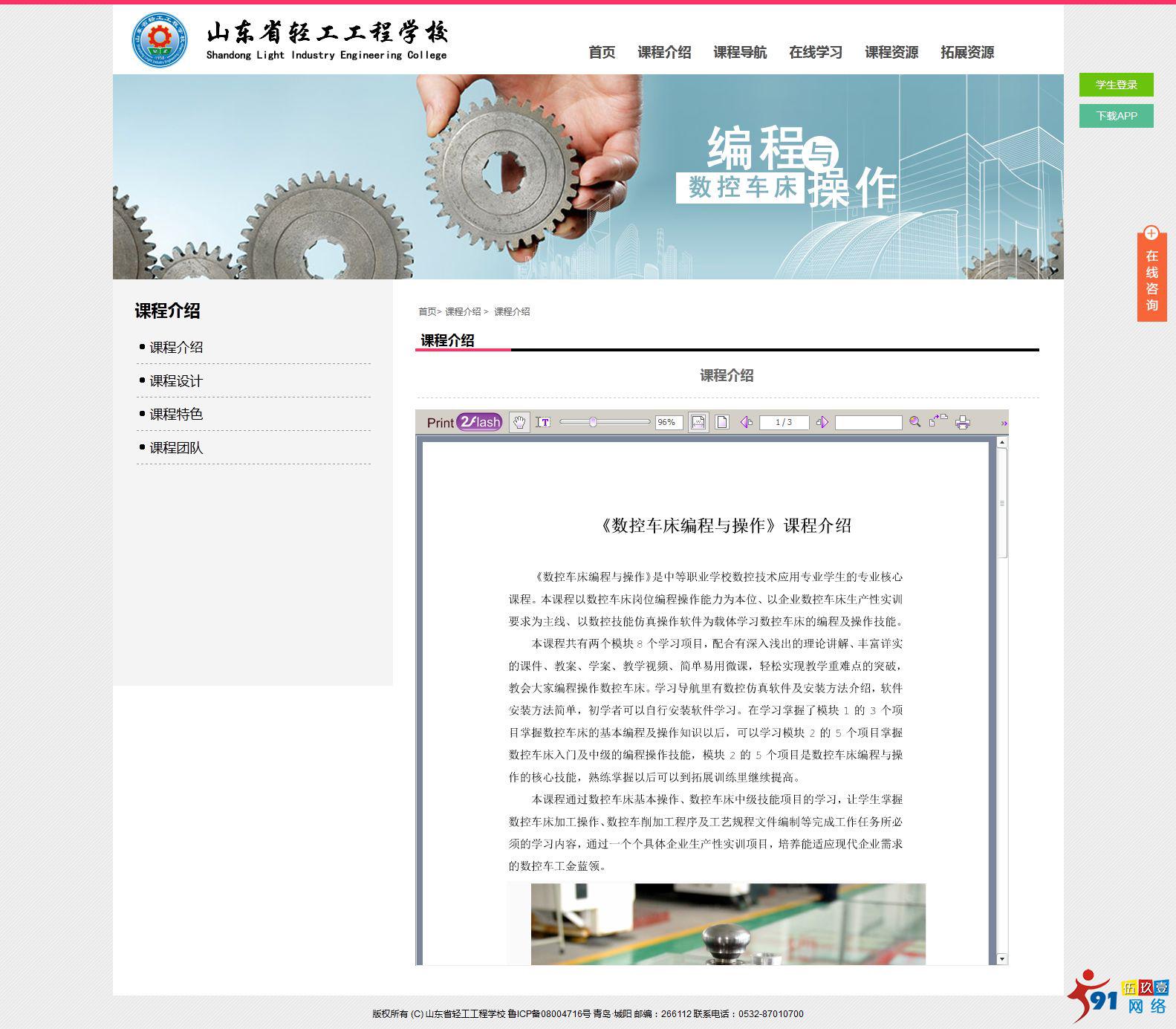Open the 在线咨询 side widget

coord(1151,273)
